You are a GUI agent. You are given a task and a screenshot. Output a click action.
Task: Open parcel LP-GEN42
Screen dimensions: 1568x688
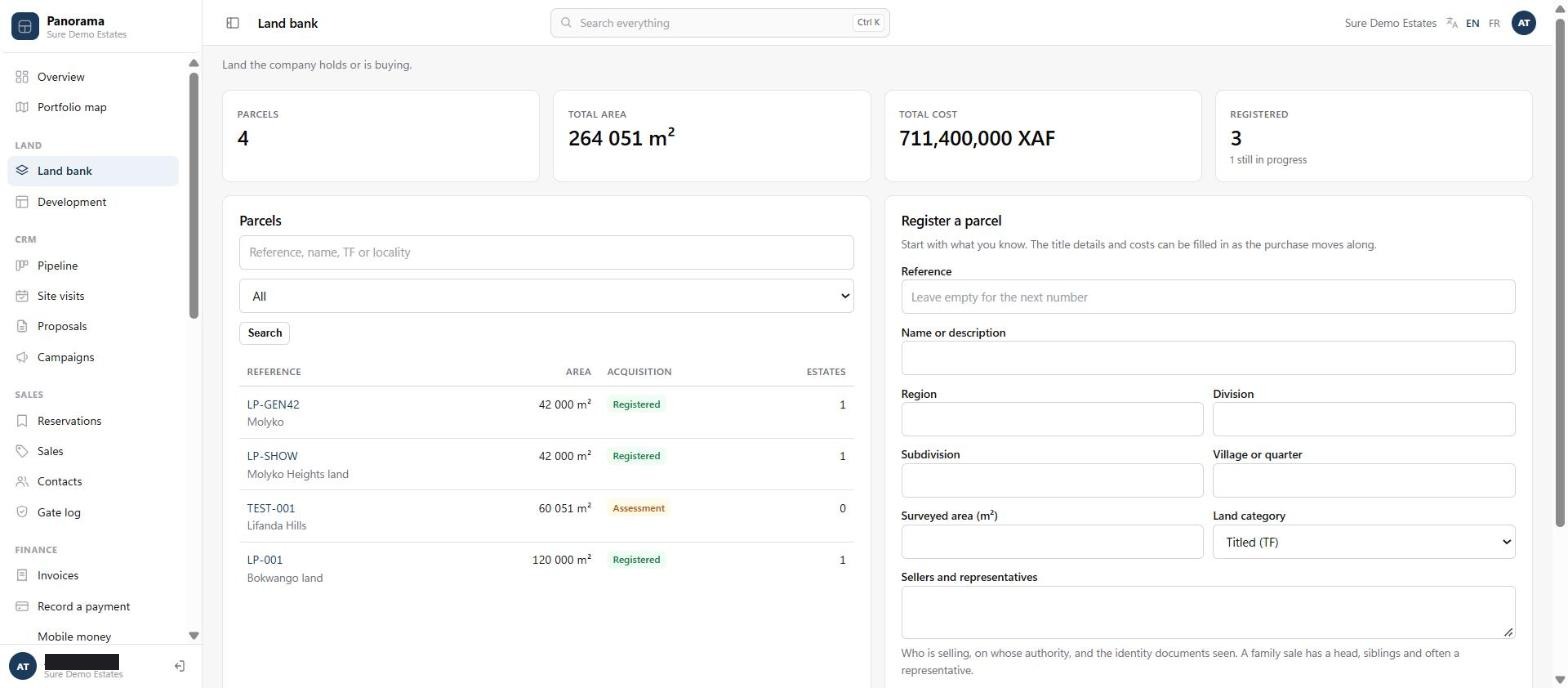(273, 405)
